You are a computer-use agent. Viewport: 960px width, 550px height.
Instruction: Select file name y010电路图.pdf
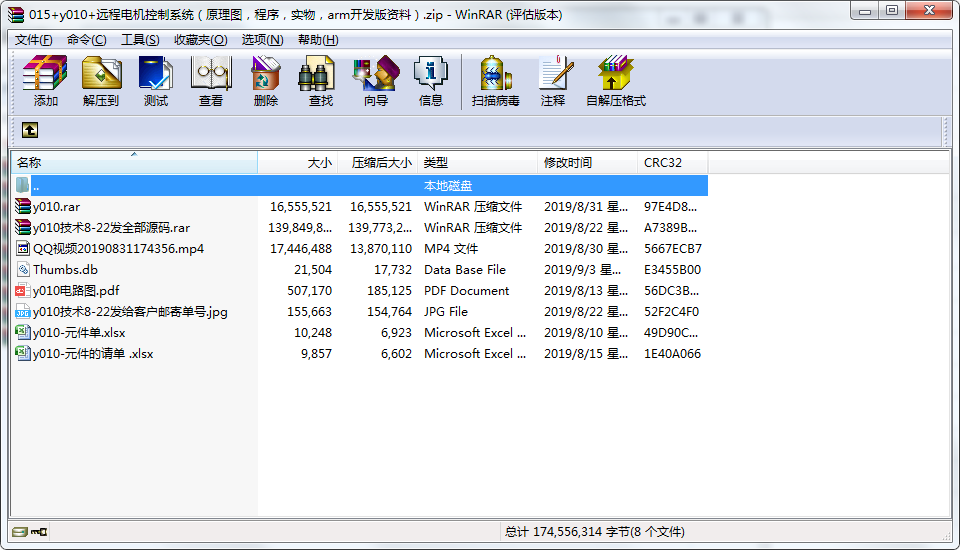[76, 290]
